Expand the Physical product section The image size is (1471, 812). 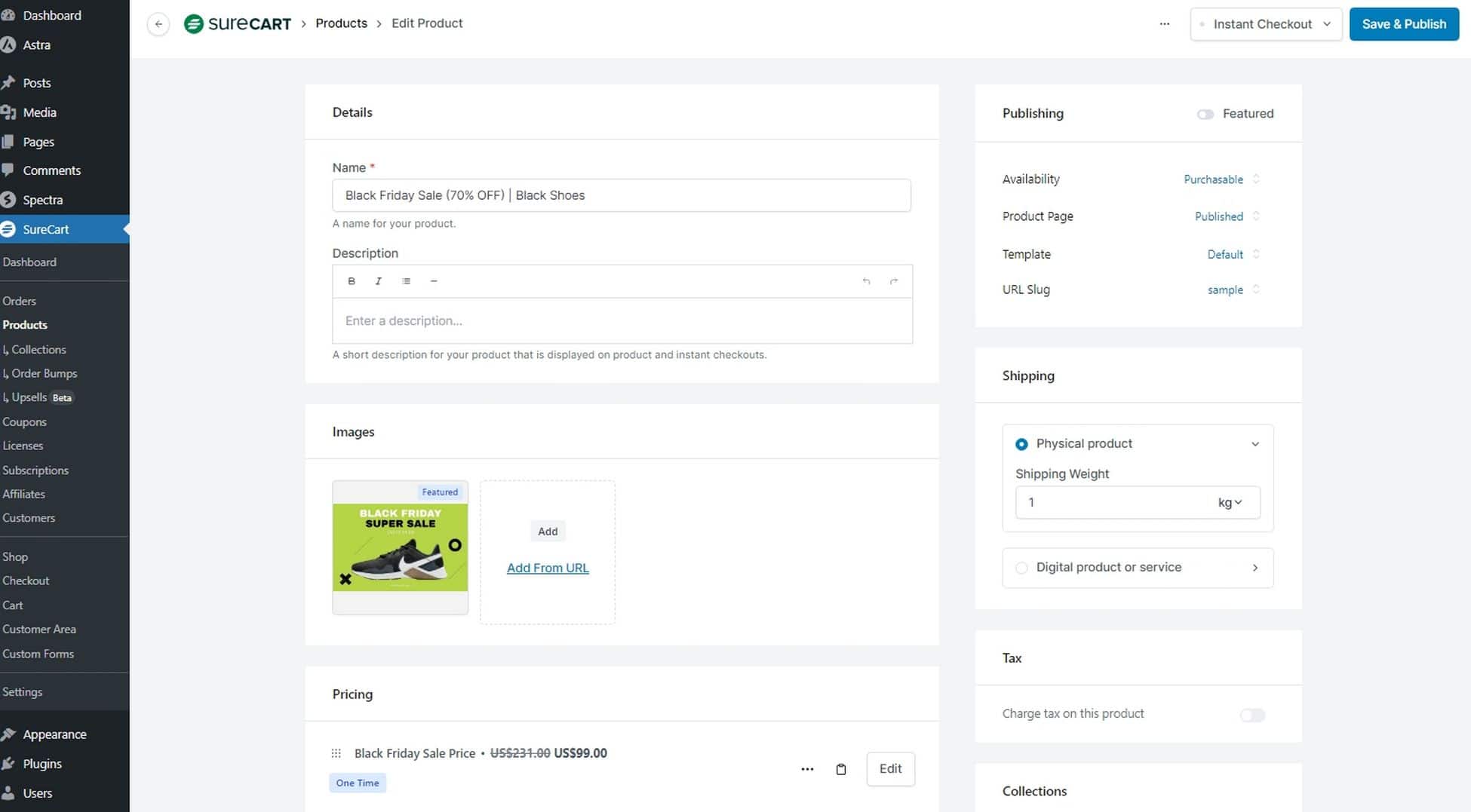coord(1255,444)
